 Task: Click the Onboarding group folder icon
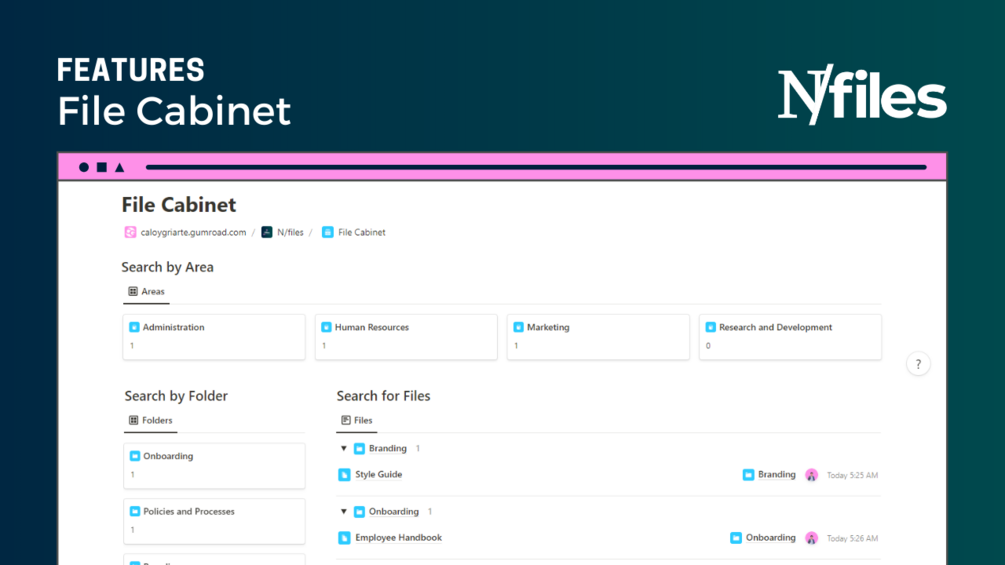pos(360,512)
